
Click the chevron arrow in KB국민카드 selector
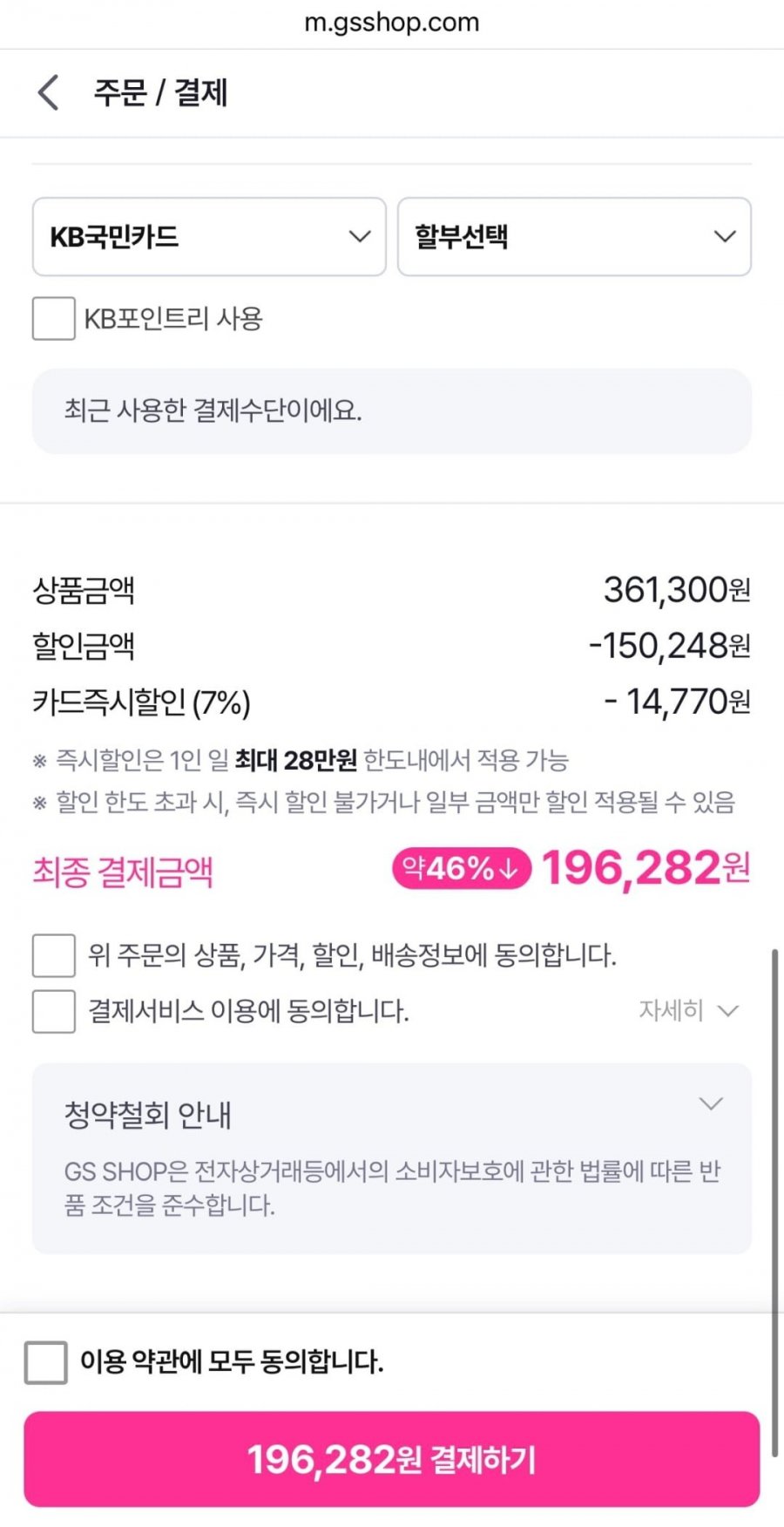pyautogui.click(x=360, y=237)
